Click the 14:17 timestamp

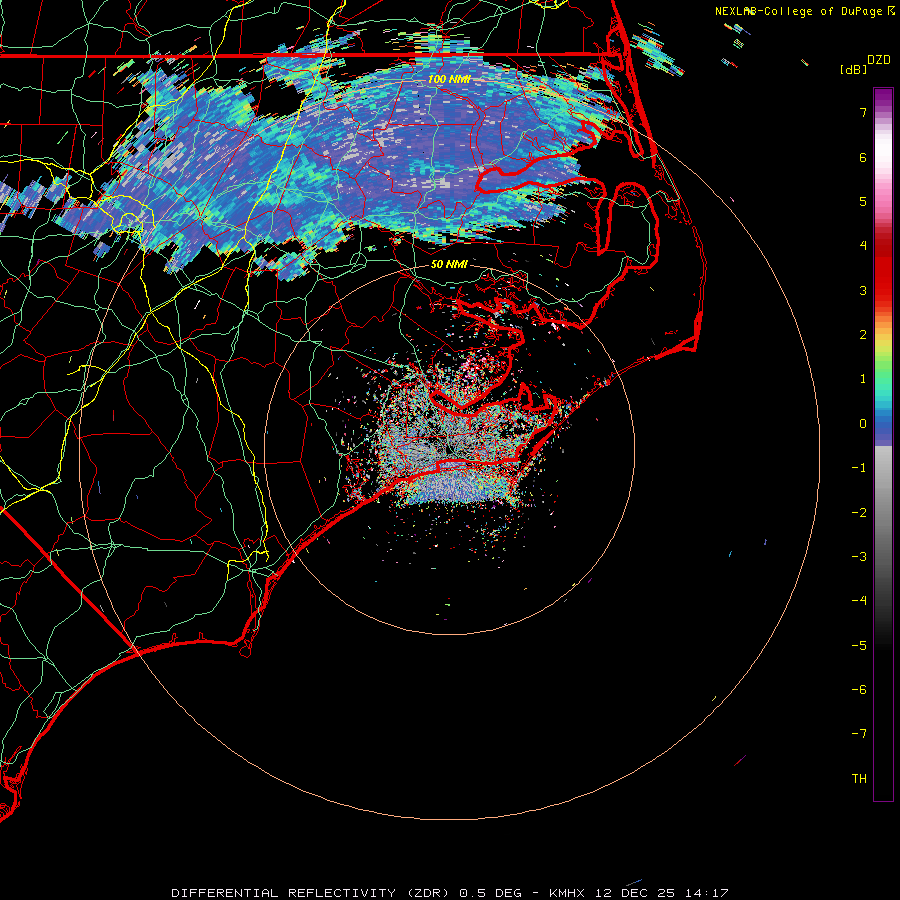tap(707, 893)
